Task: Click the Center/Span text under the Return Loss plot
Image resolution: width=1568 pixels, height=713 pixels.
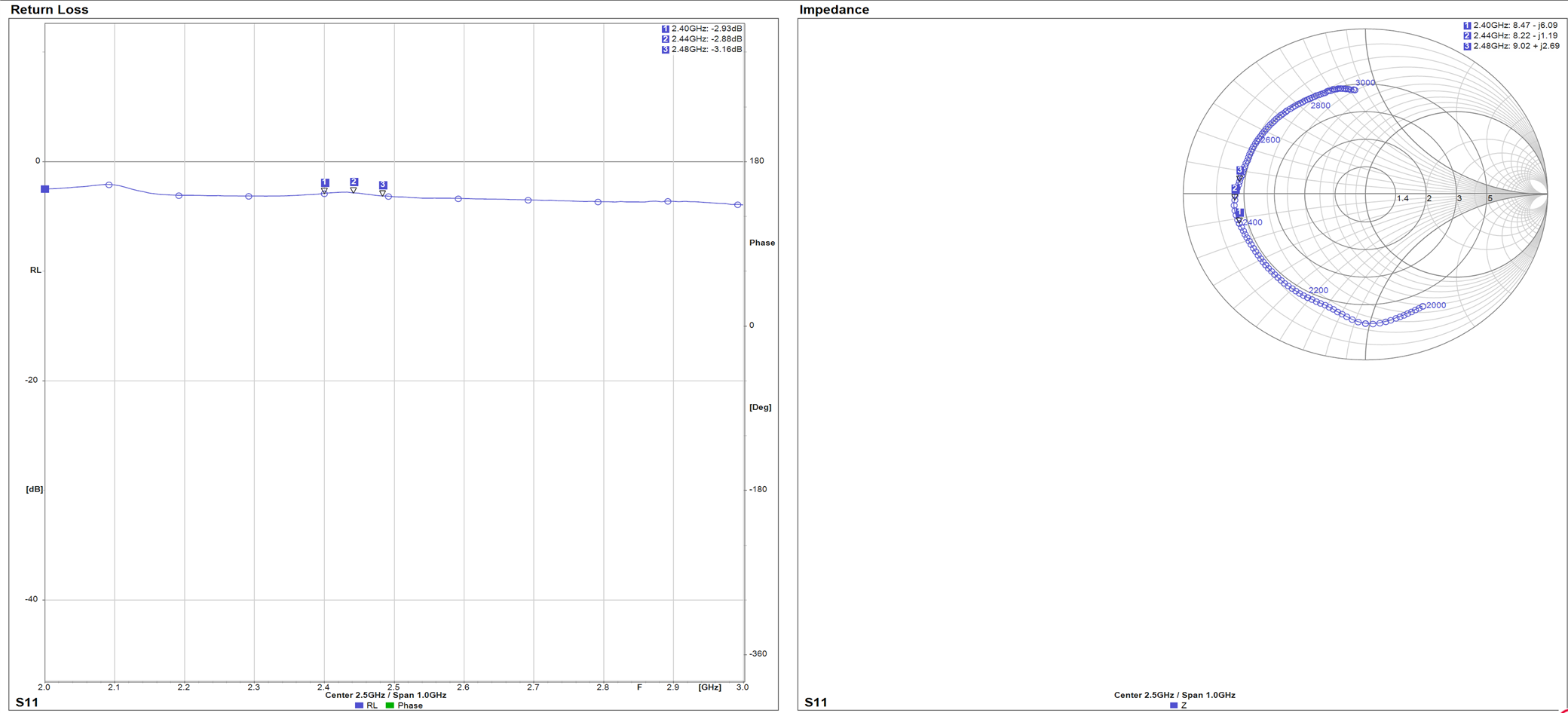Action: pos(386,695)
